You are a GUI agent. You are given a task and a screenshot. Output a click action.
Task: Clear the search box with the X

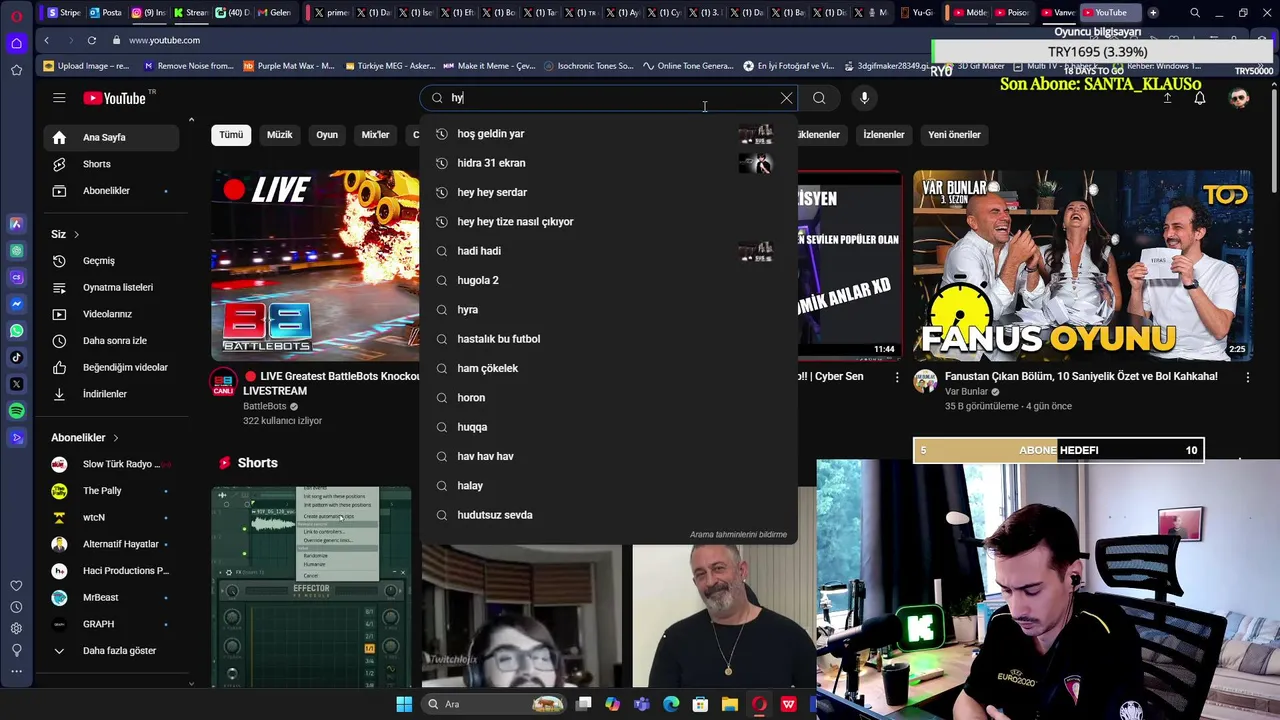click(786, 98)
